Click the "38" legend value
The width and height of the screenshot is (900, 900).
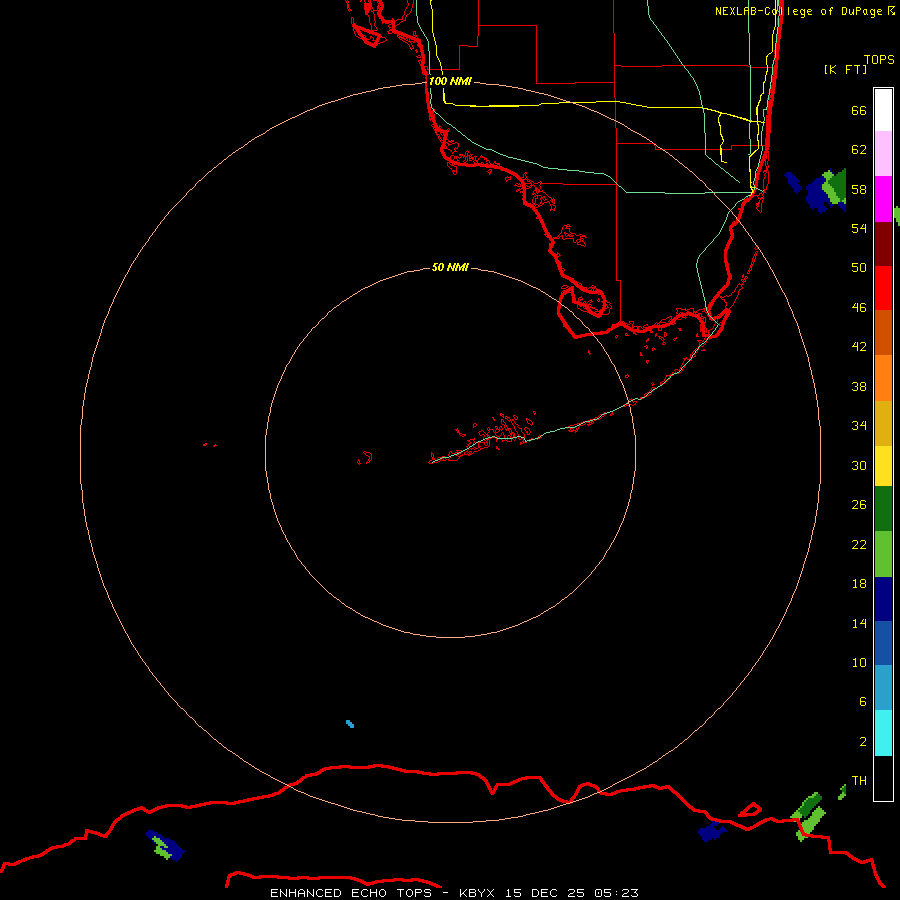click(x=859, y=386)
